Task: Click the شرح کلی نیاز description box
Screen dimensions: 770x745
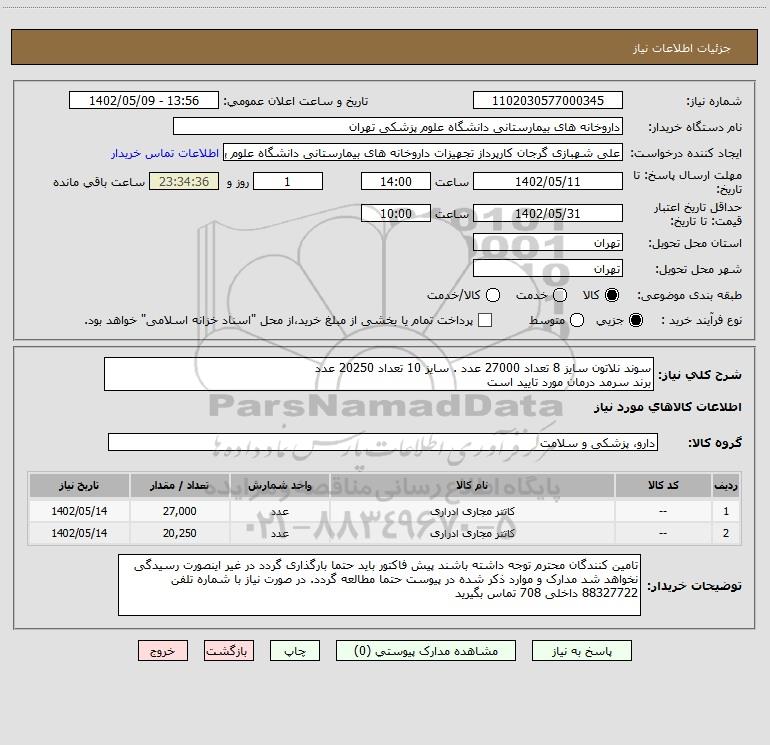Action: (x=379, y=375)
